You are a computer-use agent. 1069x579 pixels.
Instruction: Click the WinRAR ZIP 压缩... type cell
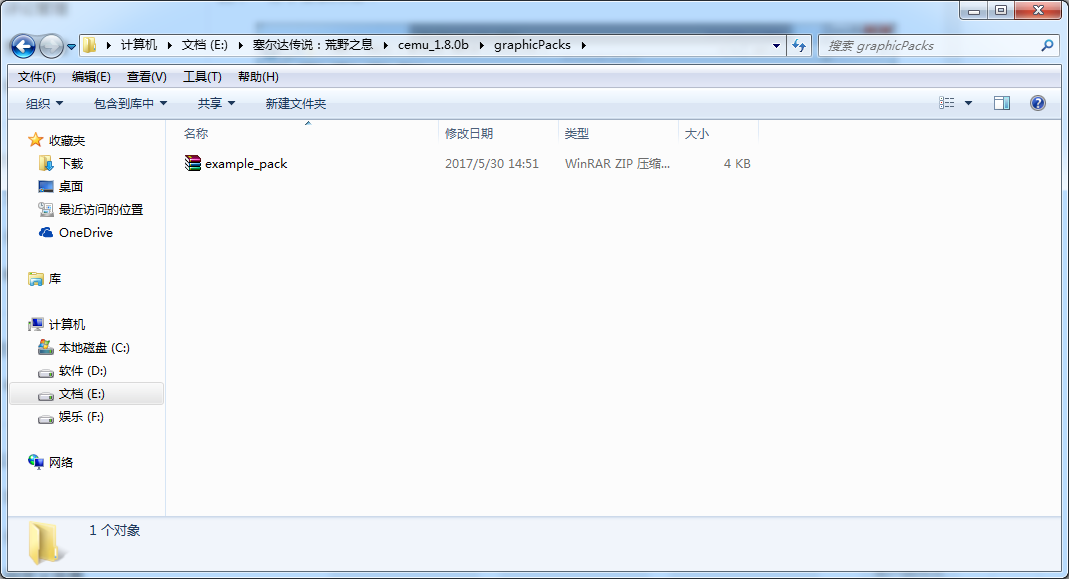(617, 164)
